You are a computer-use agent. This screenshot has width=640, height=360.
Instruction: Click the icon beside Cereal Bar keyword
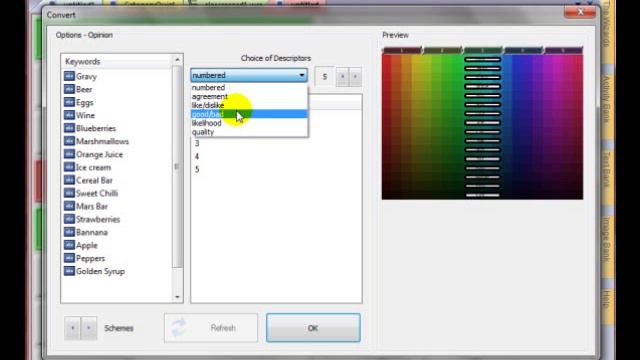tap(69, 180)
